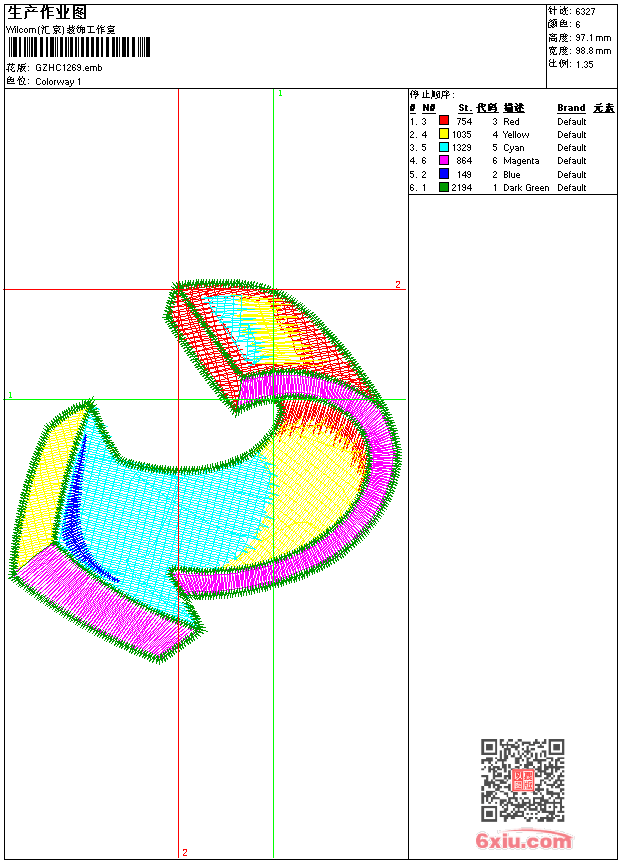Pick the magenta color swatch
This screenshot has width=620, height=860.
click(x=444, y=160)
